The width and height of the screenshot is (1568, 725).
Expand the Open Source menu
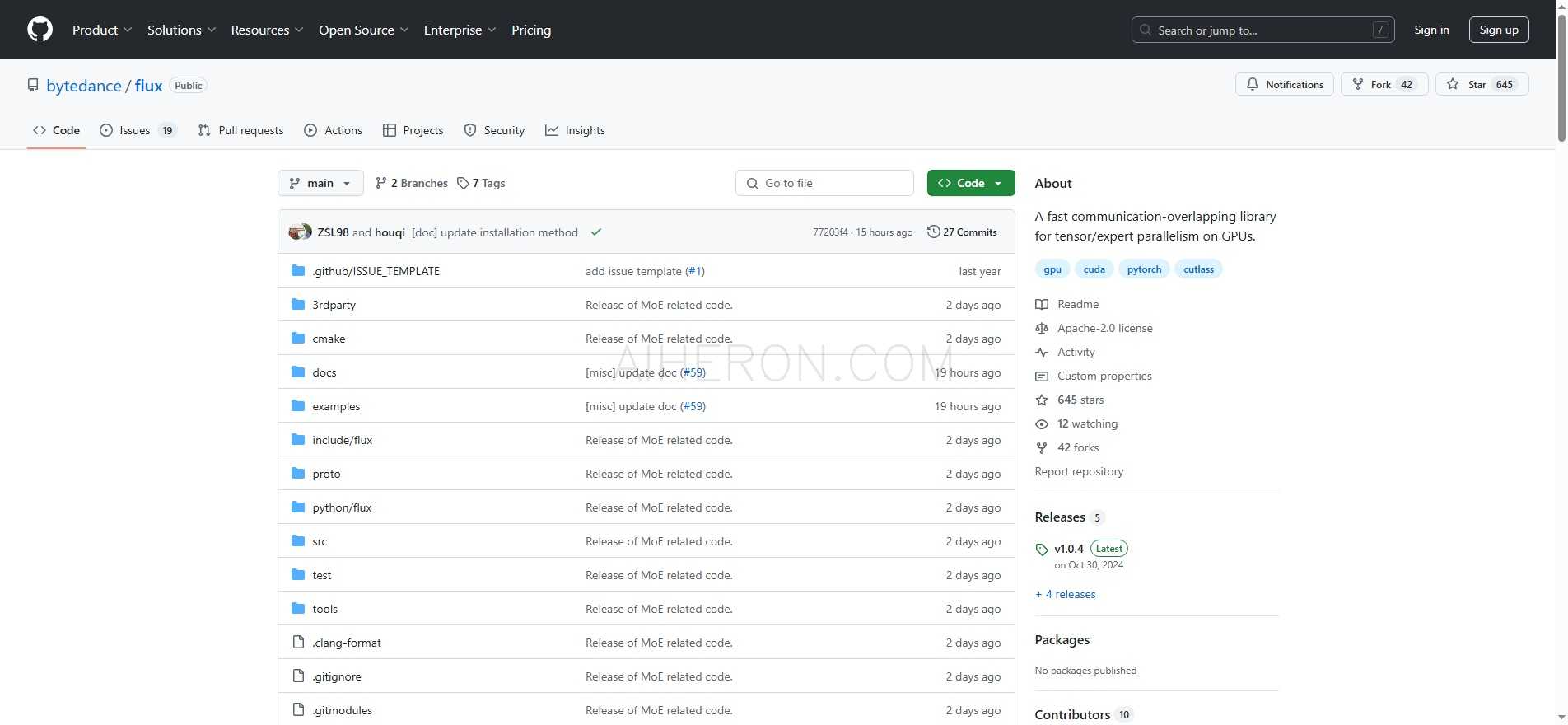(x=364, y=30)
